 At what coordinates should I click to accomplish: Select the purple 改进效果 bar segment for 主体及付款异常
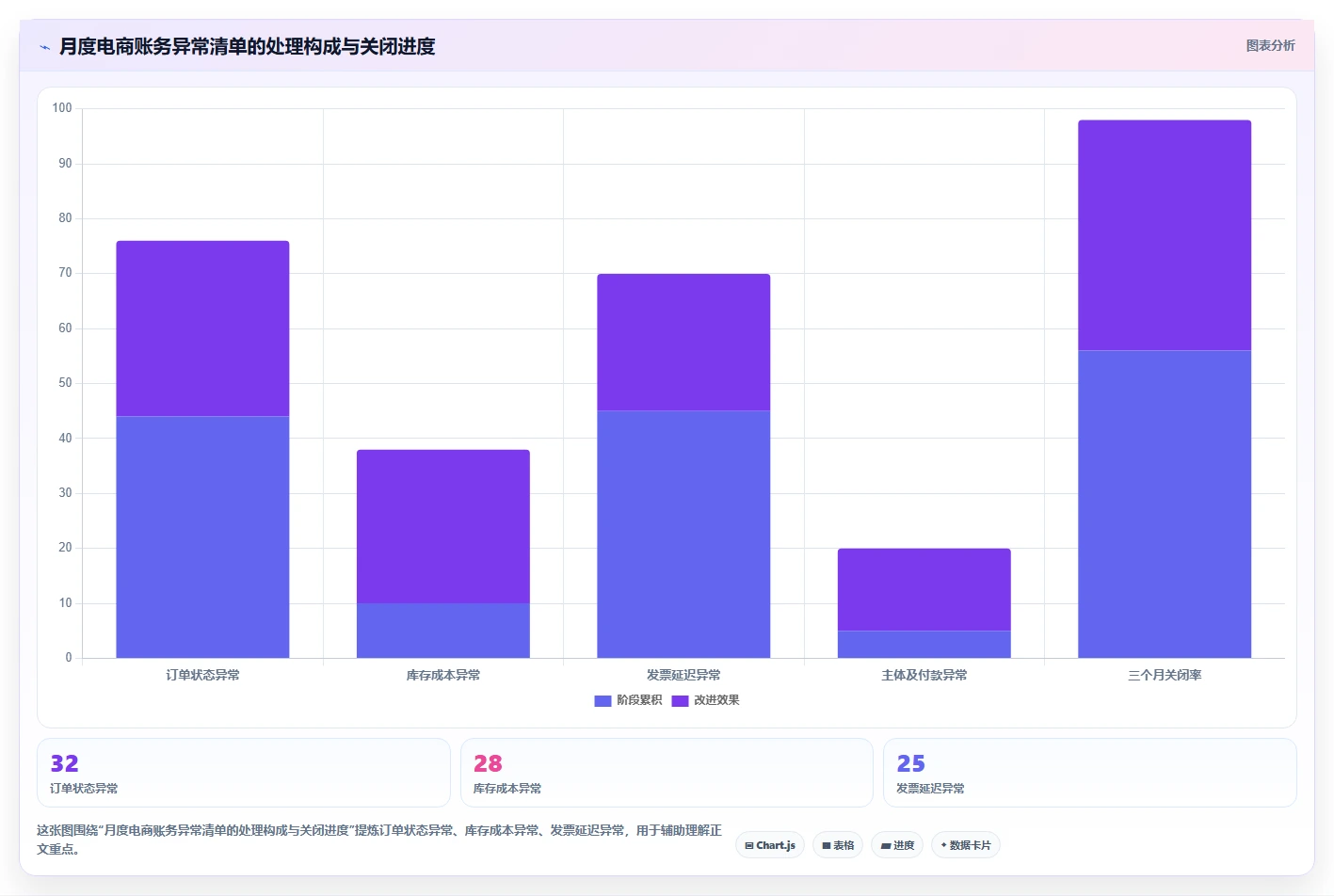[x=924, y=590]
